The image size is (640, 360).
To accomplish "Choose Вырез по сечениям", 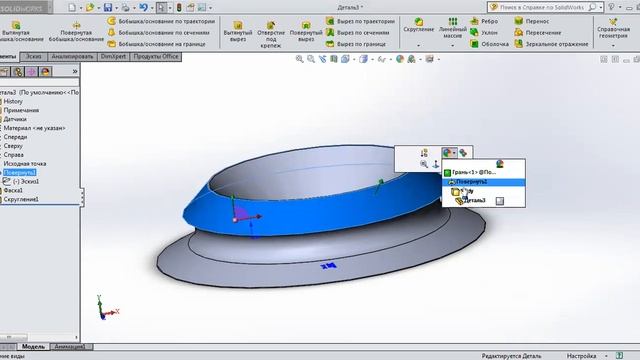I will point(358,32).
